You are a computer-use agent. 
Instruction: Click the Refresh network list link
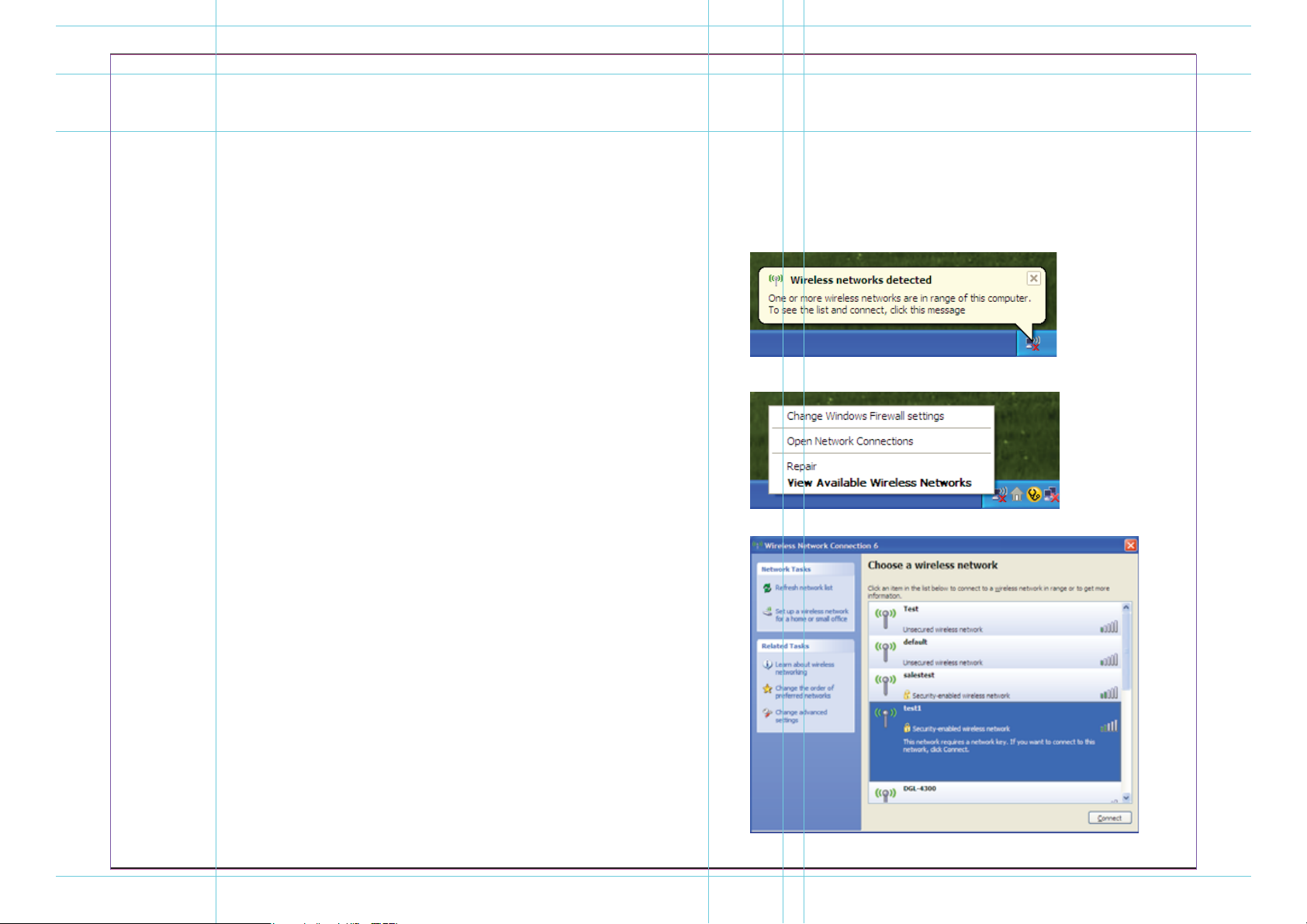(804, 587)
